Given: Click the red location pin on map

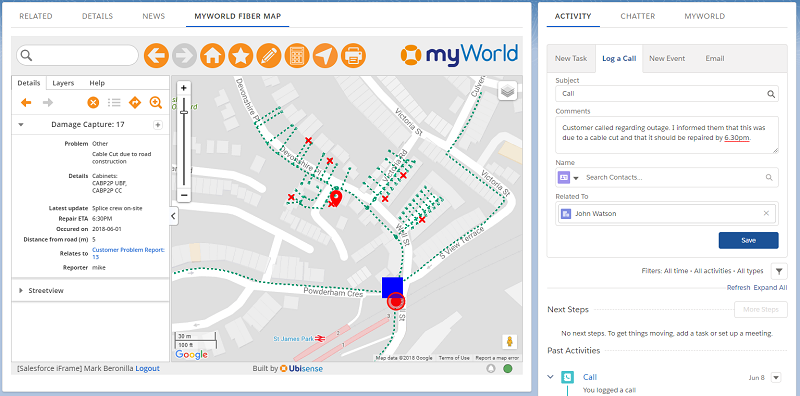Looking at the screenshot, I should [x=336, y=197].
